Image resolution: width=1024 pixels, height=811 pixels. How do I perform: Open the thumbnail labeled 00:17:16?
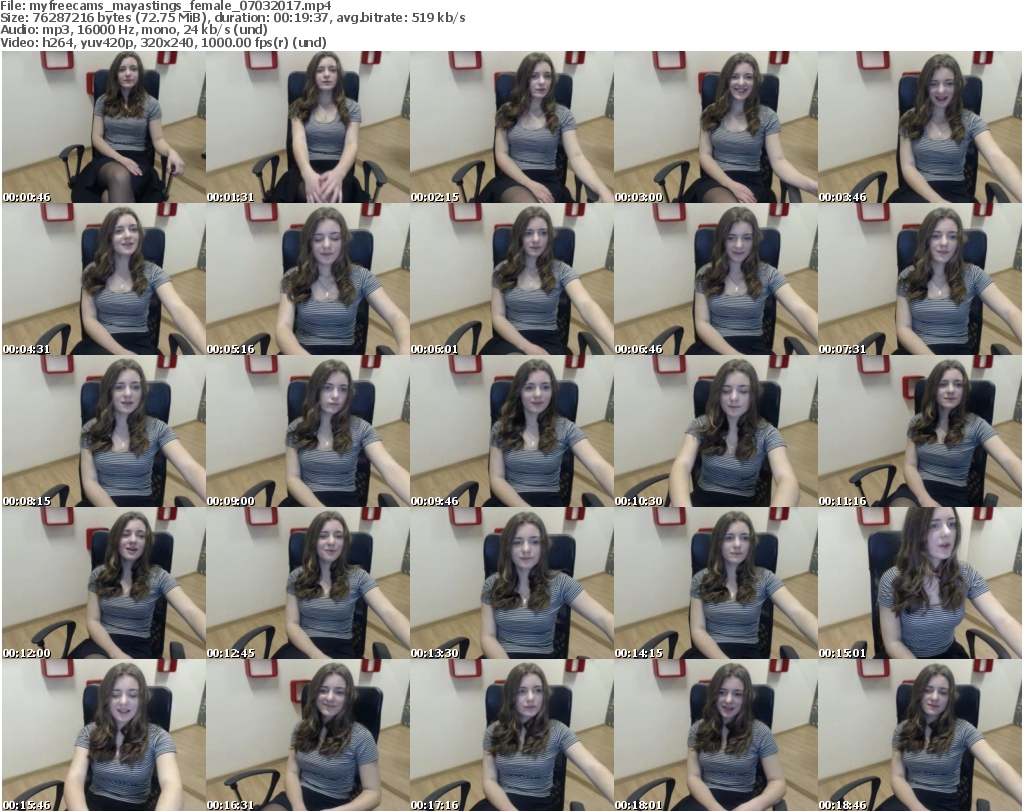(x=511, y=735)
